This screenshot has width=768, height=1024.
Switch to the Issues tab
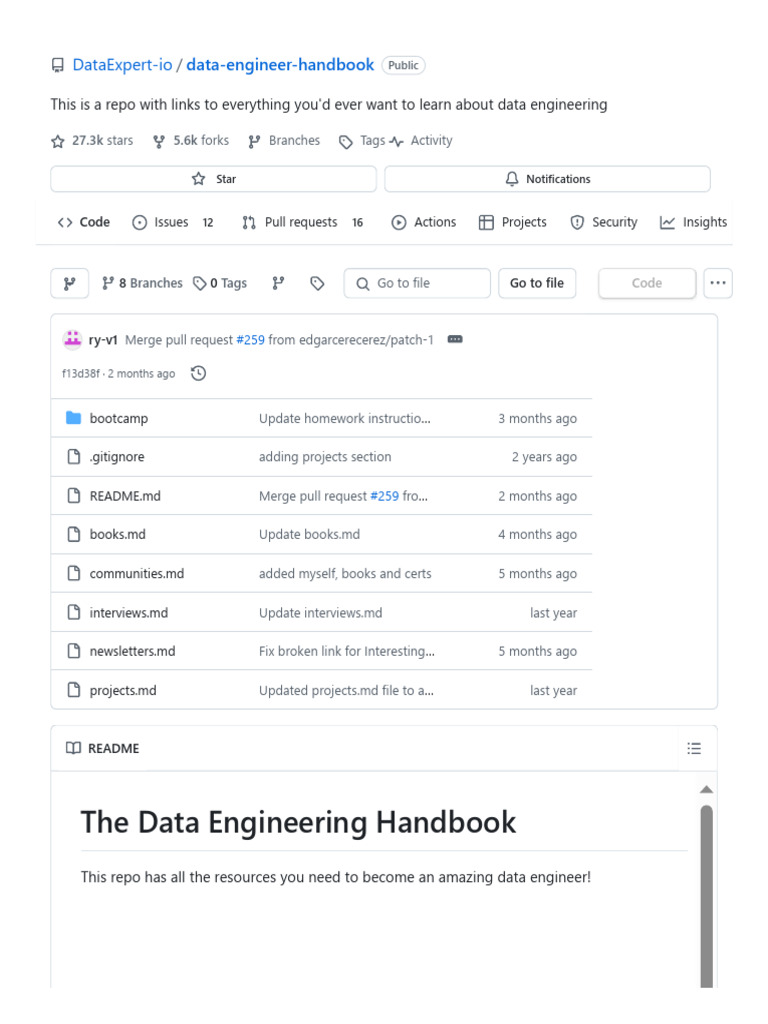tap(172, 222)
